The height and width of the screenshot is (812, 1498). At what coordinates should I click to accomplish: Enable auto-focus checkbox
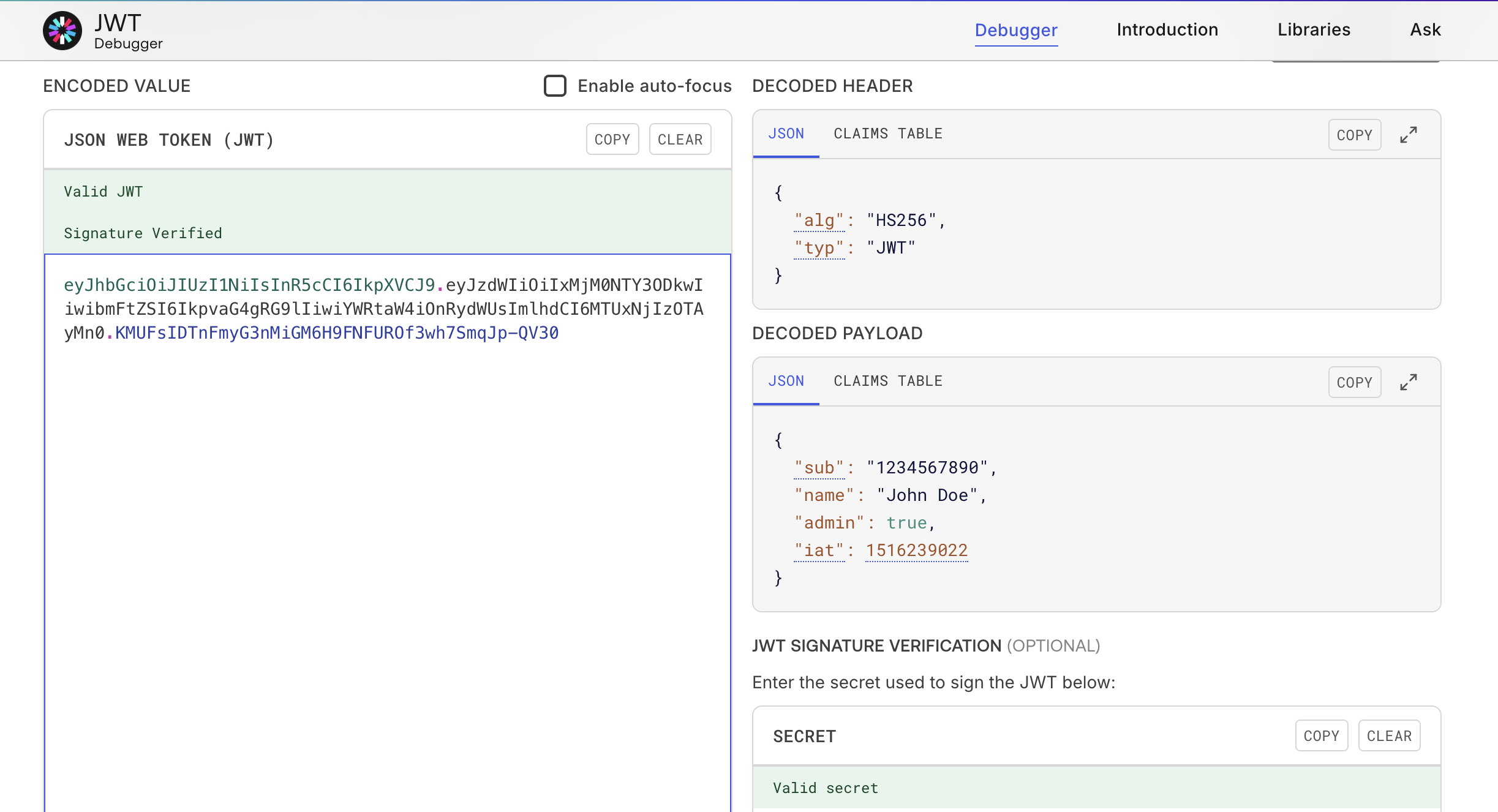555,86
